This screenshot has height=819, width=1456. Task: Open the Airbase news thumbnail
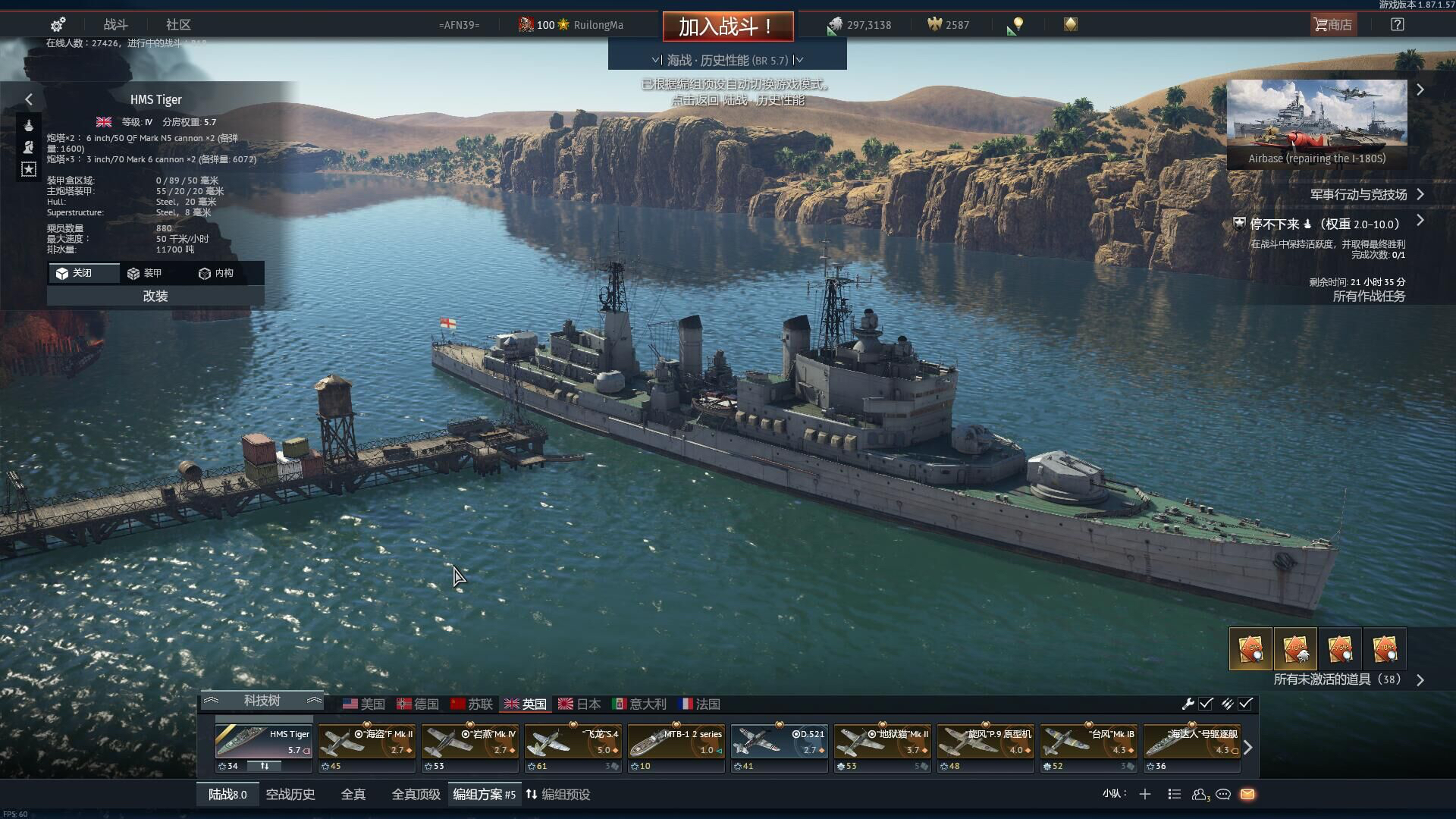point(1317,123)
